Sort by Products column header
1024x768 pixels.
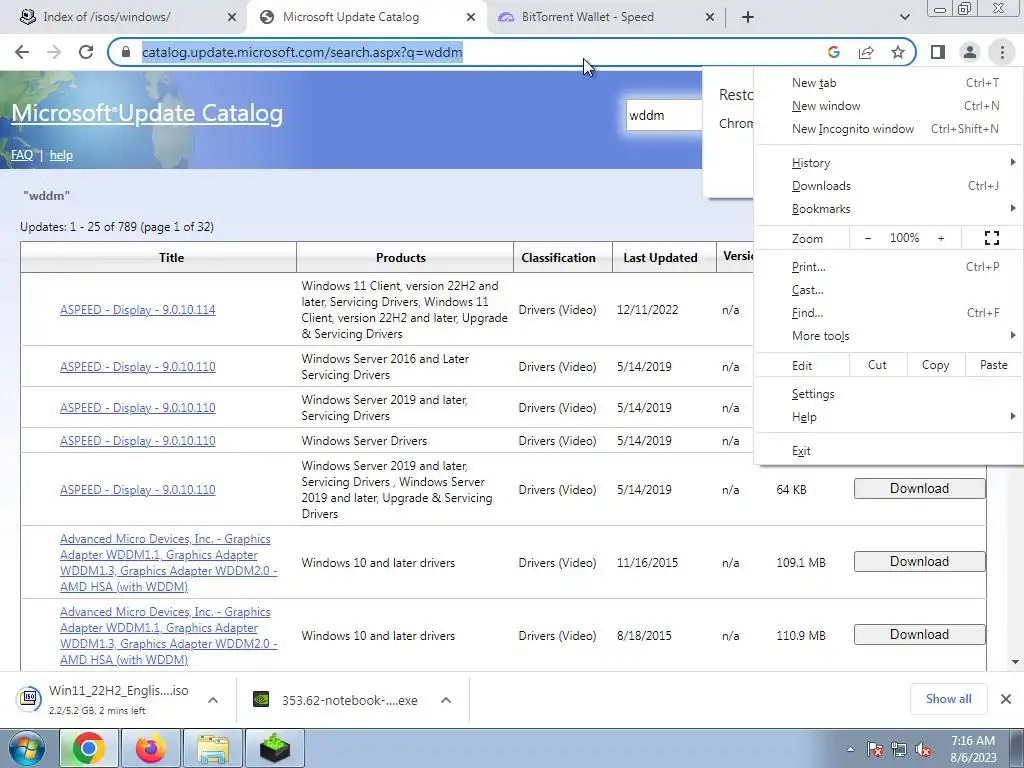(401, 257)
